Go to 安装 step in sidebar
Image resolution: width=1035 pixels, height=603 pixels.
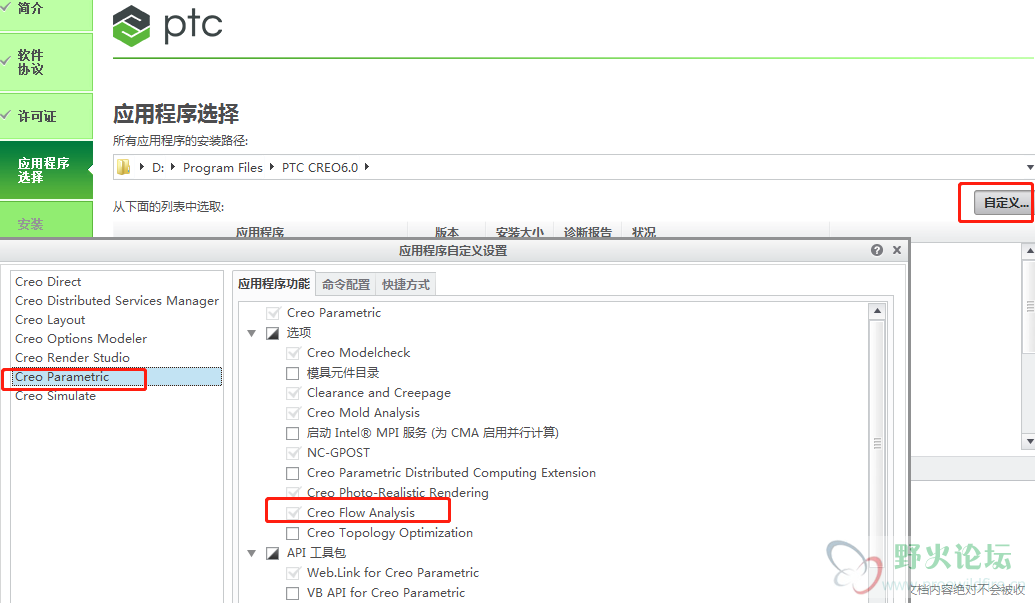pyautogui.click(x=46, y=220)
